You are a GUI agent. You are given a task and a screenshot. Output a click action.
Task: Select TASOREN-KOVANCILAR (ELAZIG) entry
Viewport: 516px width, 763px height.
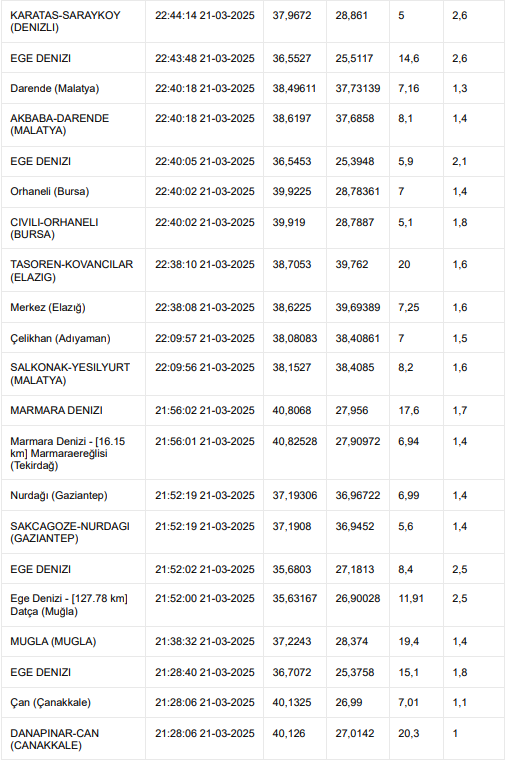72,271
